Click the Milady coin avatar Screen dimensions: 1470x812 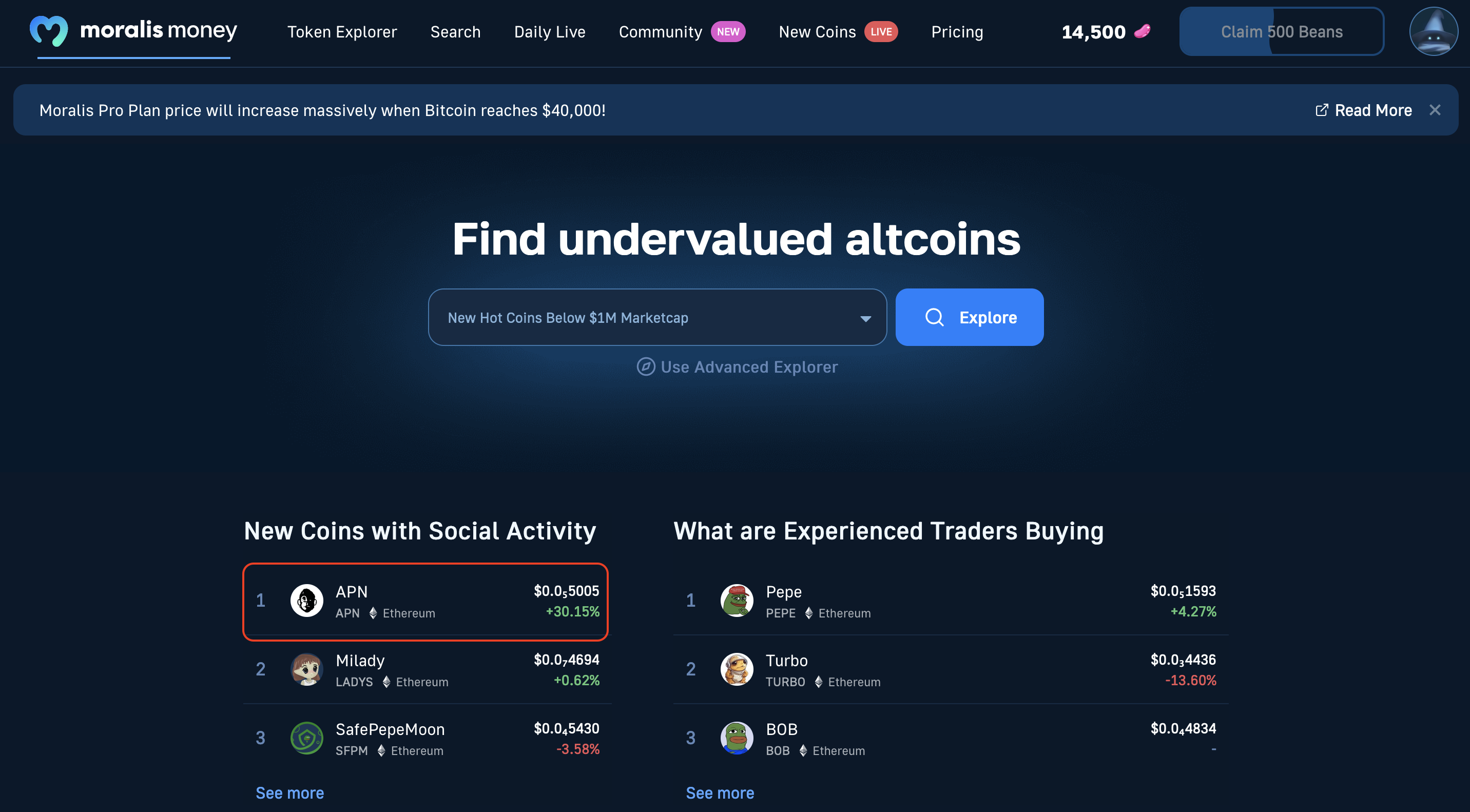(x=306, y=669)
